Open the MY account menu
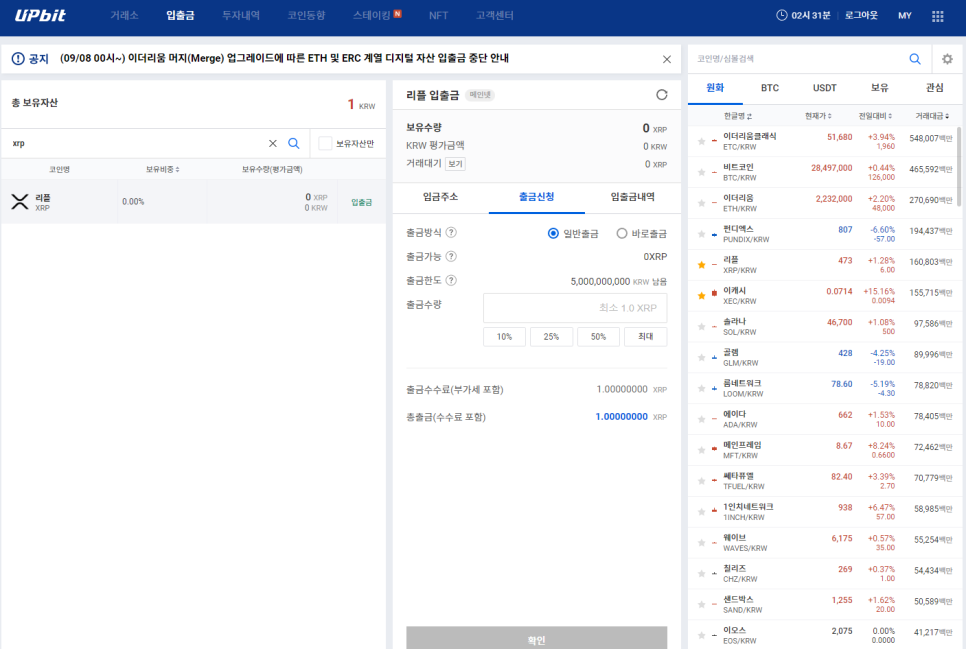The width and height of the screenshot is (966, 649). pyautogui.click(x=904, y=15)
